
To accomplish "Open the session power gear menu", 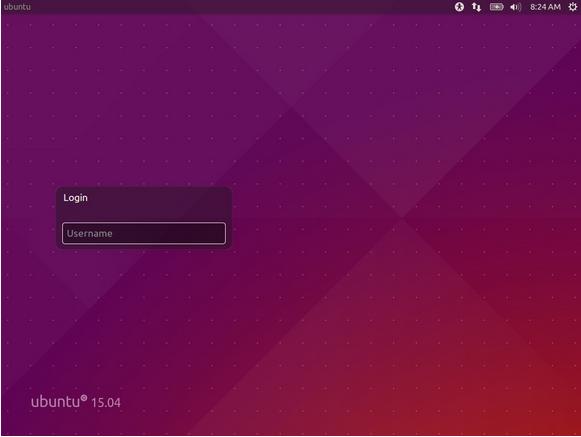I will (x=572, y=7).
